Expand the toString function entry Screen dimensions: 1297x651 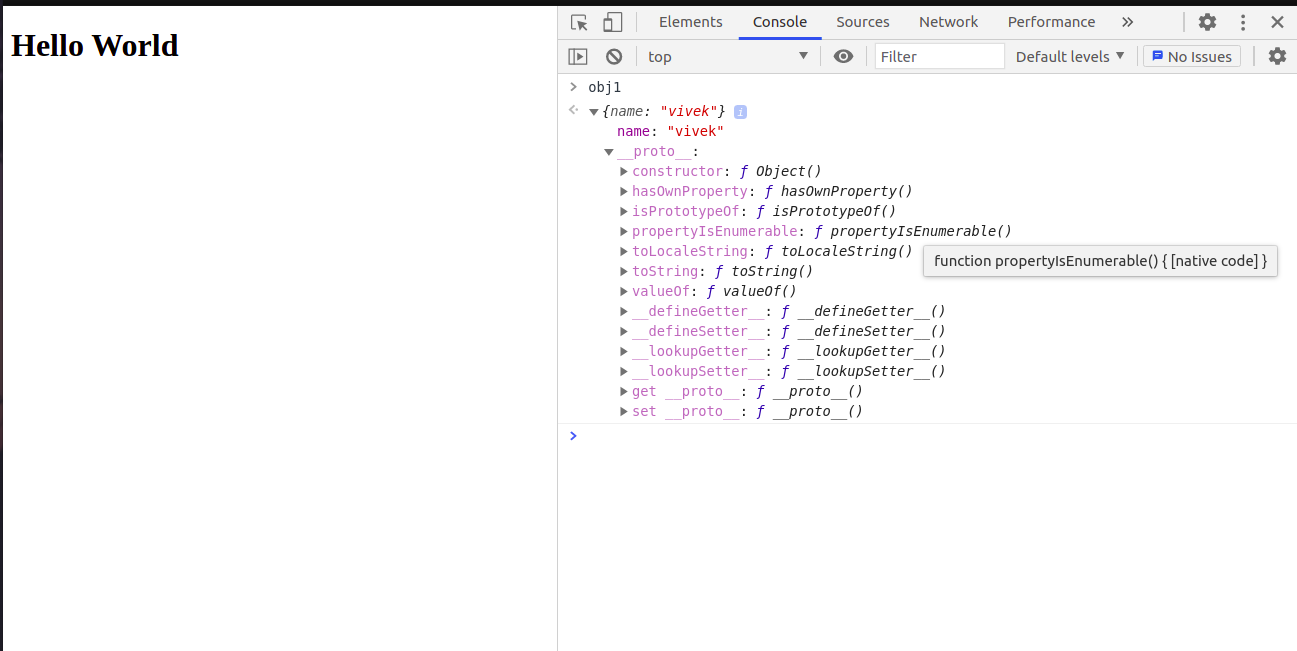coord(624,272)
